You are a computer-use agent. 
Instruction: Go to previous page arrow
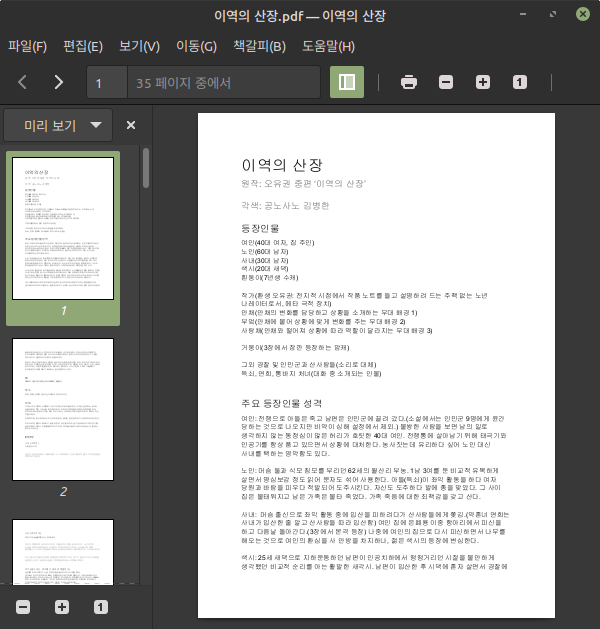click(22, 82)
